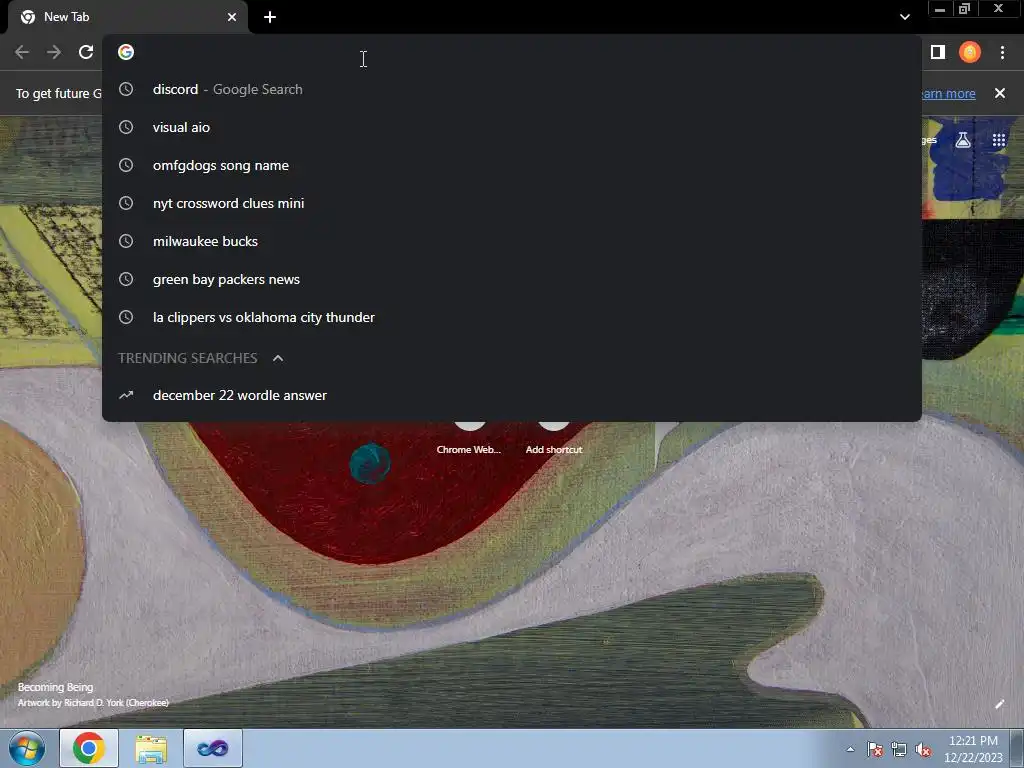
Task: Click the taskbar clock showing 12:21 PM
Action: pyautogui.click(x=974, y=749)
